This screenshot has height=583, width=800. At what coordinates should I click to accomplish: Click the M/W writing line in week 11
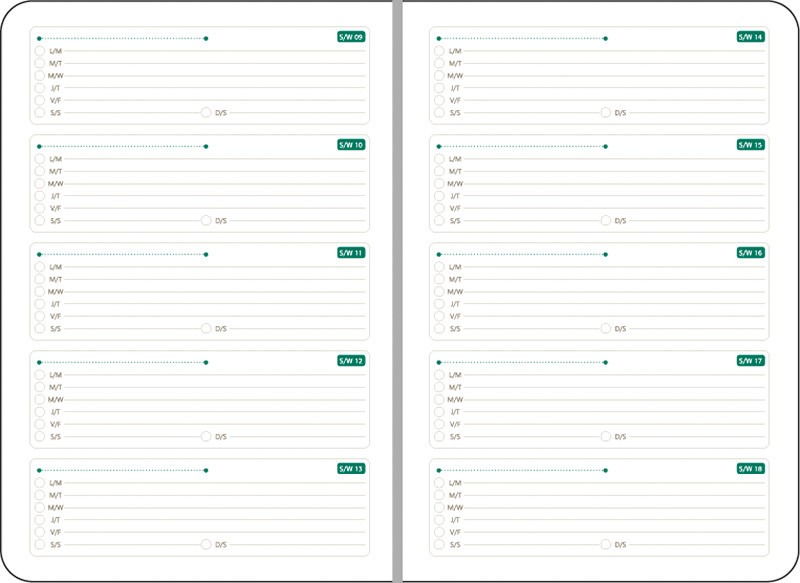click(215, 292)
